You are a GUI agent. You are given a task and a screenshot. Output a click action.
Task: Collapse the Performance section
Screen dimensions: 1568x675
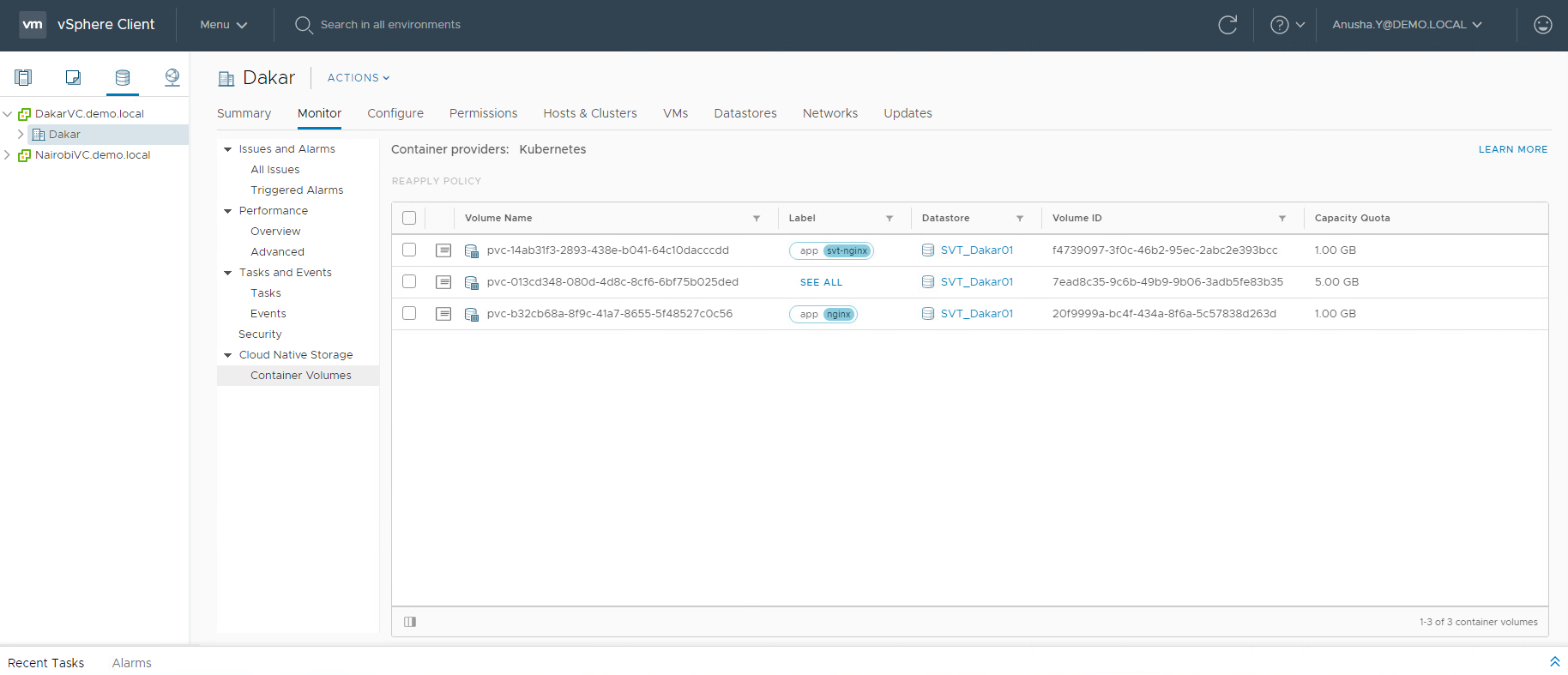coord(228,211)
